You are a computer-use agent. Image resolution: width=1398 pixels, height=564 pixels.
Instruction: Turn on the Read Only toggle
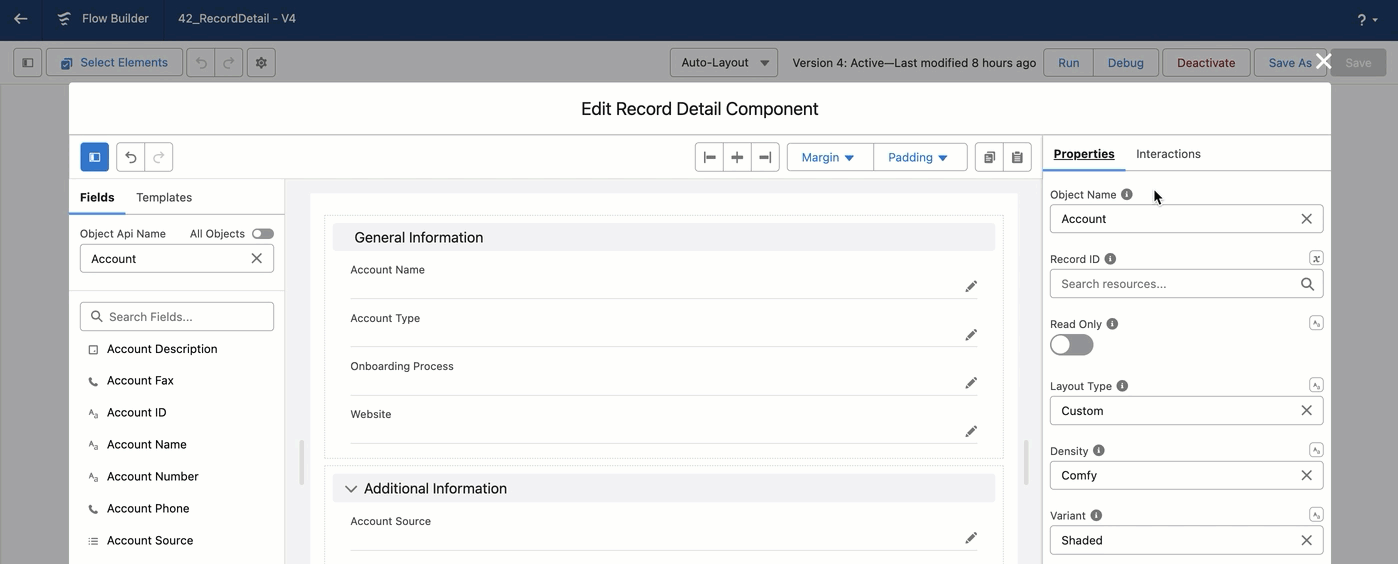1072,345
